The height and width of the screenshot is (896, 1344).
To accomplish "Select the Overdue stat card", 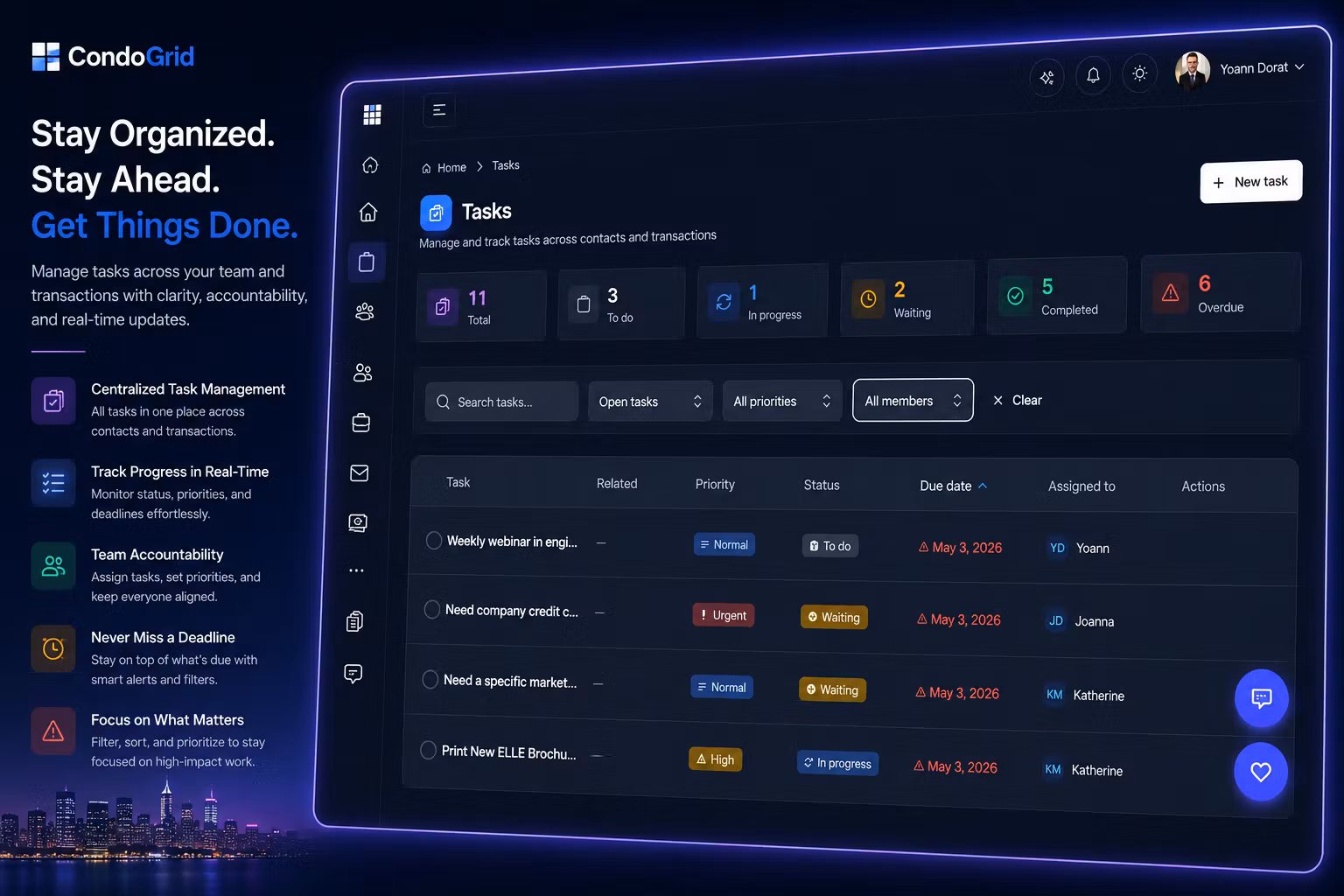I will coord(1221,292).
